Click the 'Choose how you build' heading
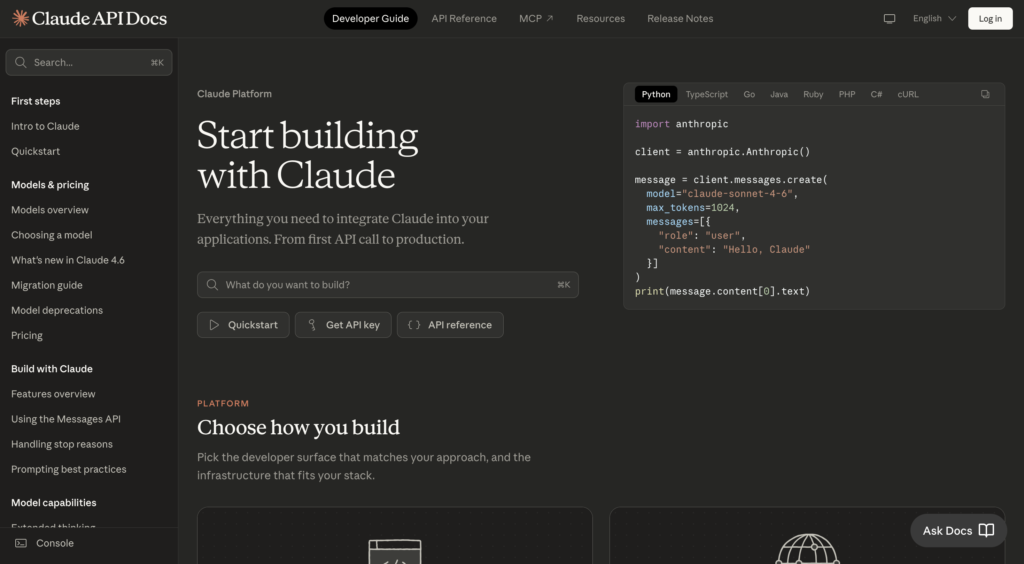Screen dimensions: 1024x564 tap(298, 428)
